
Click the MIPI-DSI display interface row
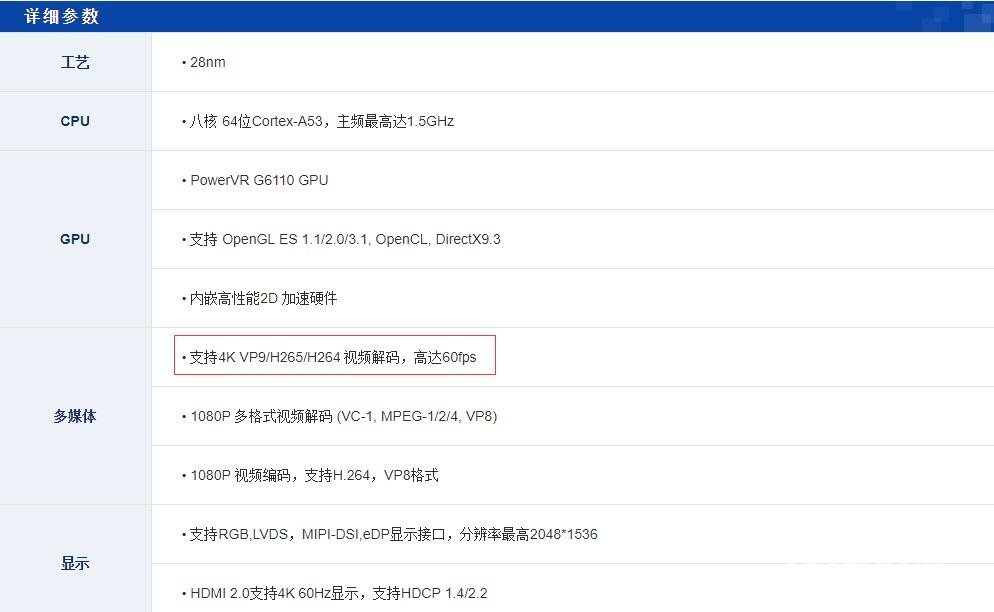[x=390, y=534]
